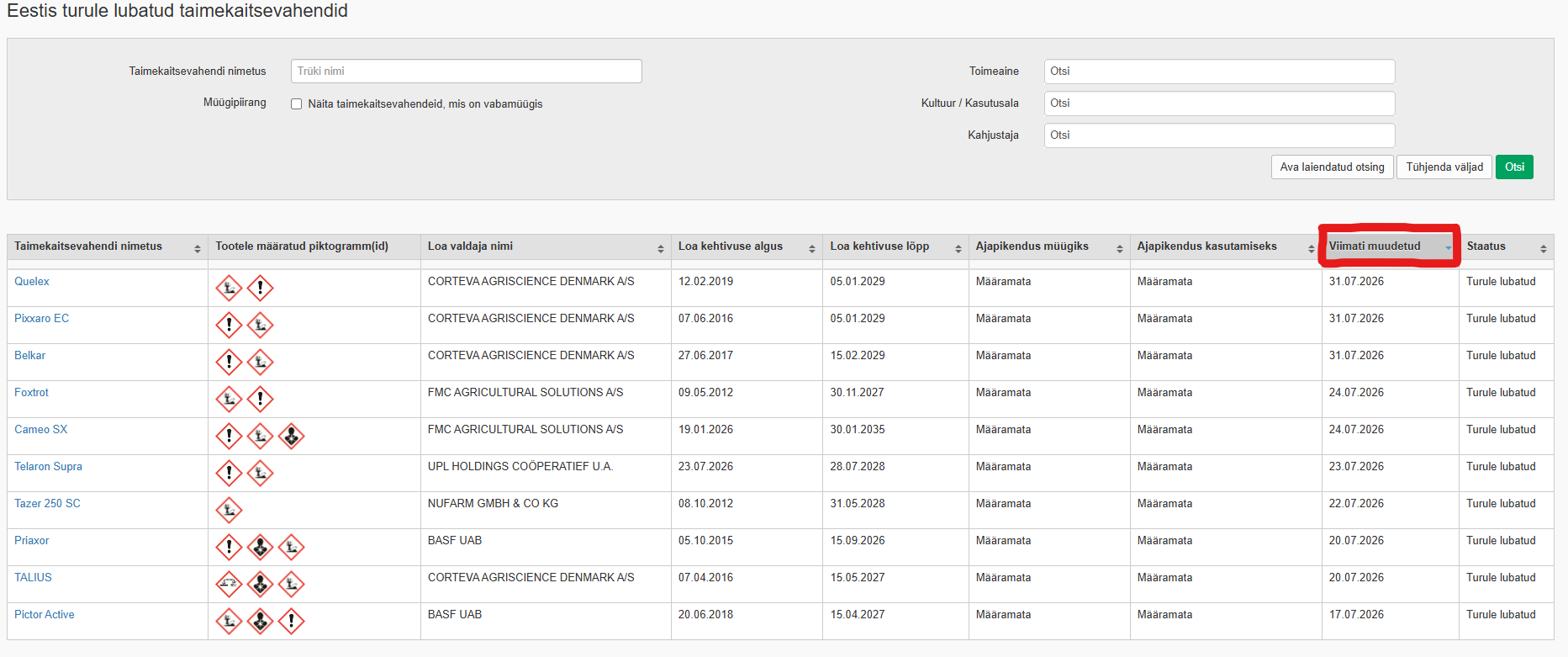1568x657 pixels.
Task: Click the corrosive pictogram in TALIUS row
Action: pyautogui.click(x=229, y=584)
